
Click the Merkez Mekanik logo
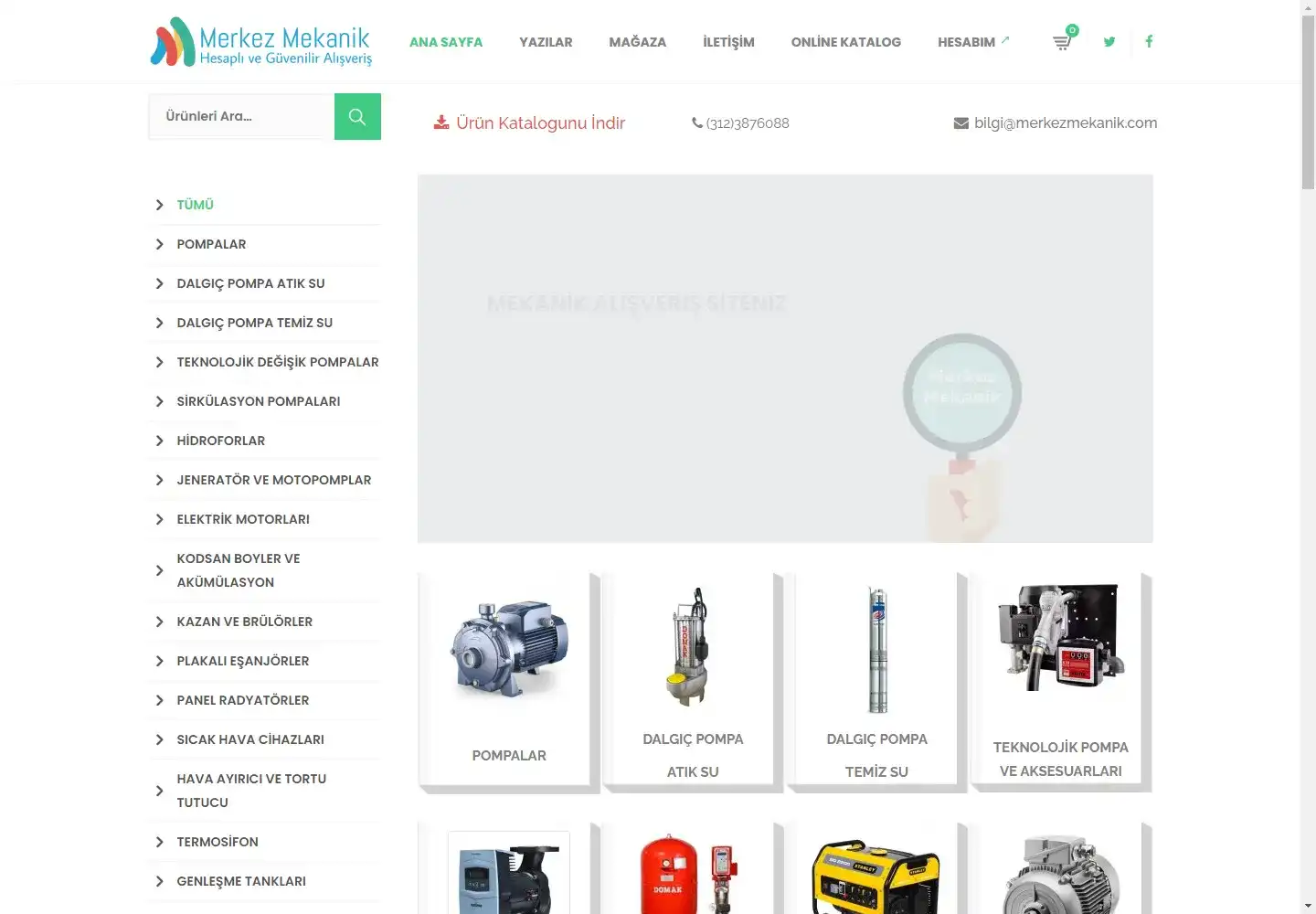pos(261,42)
